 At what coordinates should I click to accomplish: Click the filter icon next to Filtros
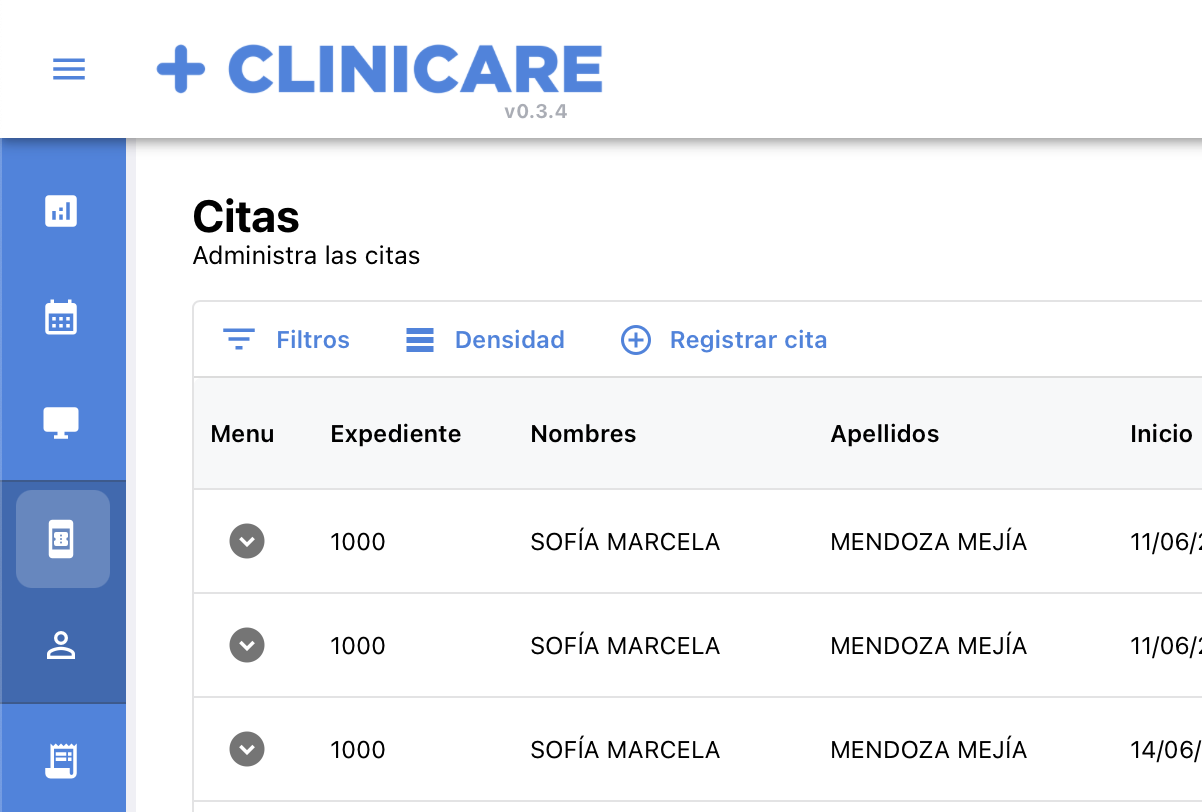coord(238,339)
